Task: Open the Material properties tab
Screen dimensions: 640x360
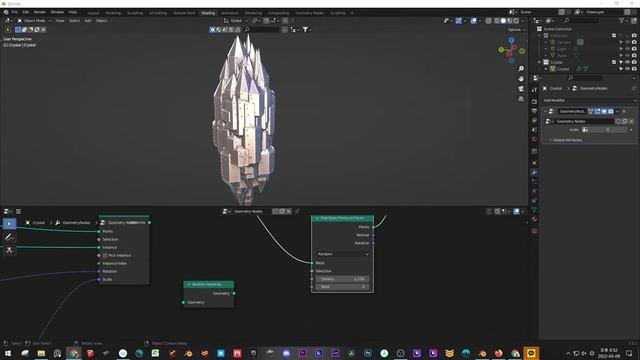Action: coord(534,220)
